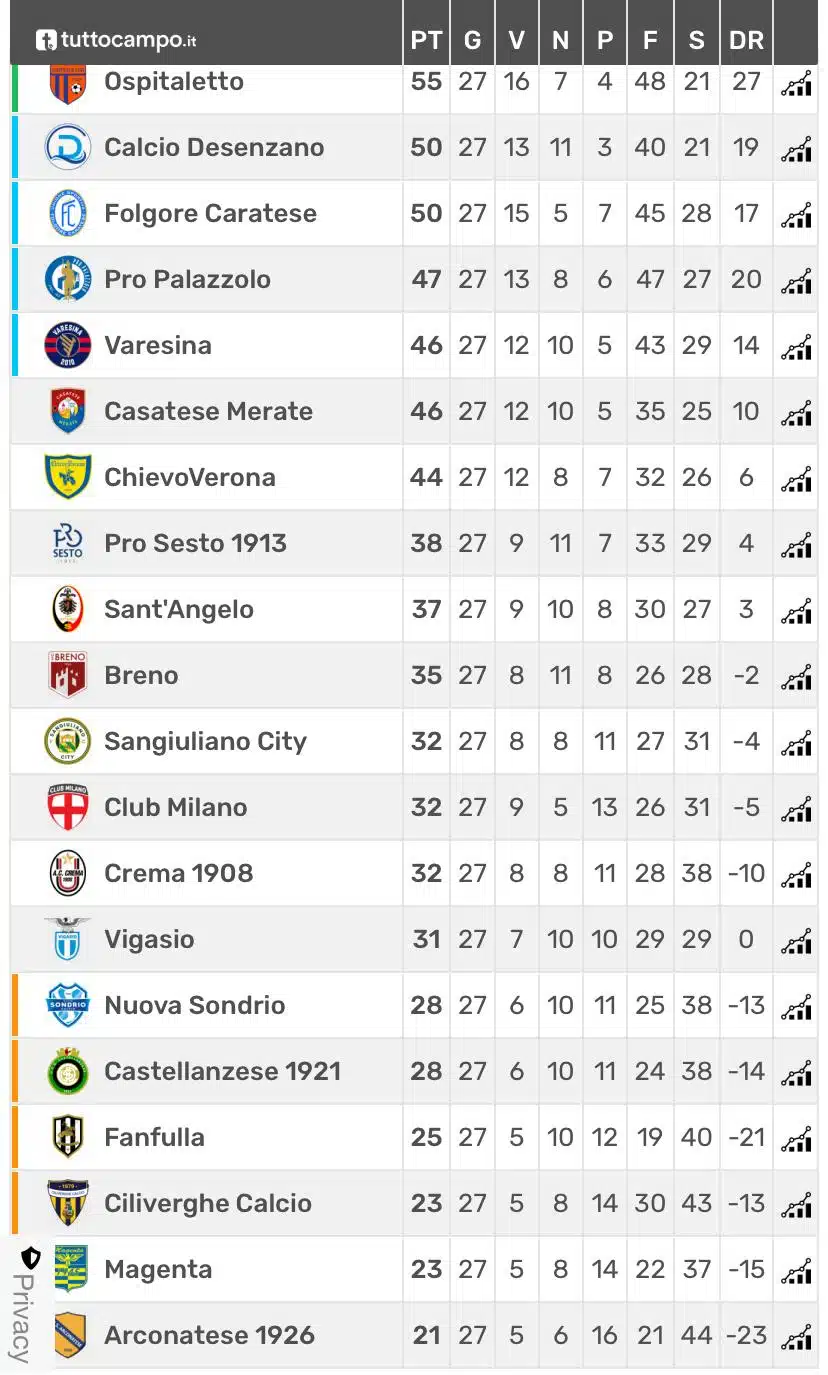Viewport: 828px width, 1375px height.
Task: Click the Club Milano team crest
Action: point(68,807)
